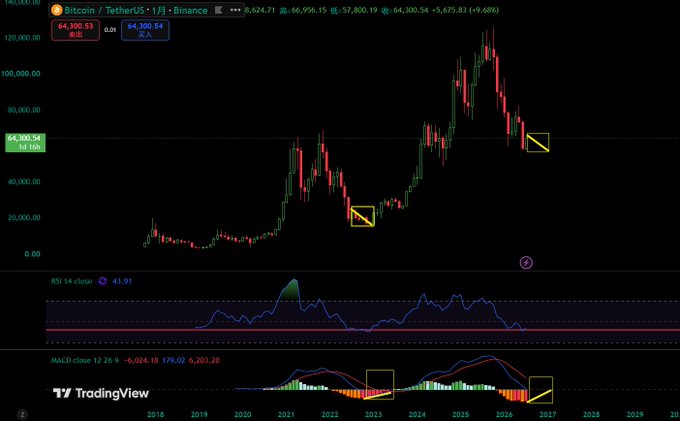Click 2021 on the time axis
Viewport: 680px width, 421px height.
pyautogui.click(x=286, y=414)
